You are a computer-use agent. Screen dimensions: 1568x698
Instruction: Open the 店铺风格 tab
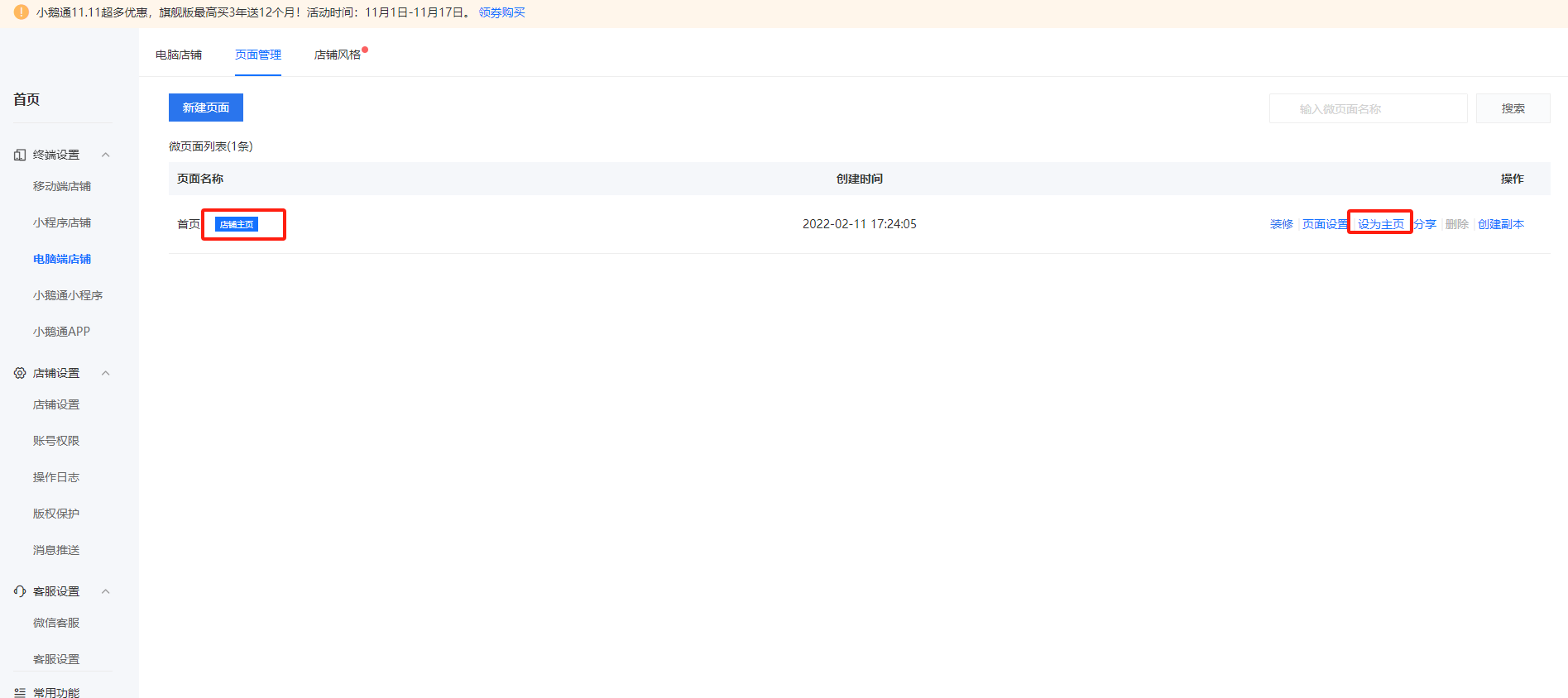pos(338,55)
